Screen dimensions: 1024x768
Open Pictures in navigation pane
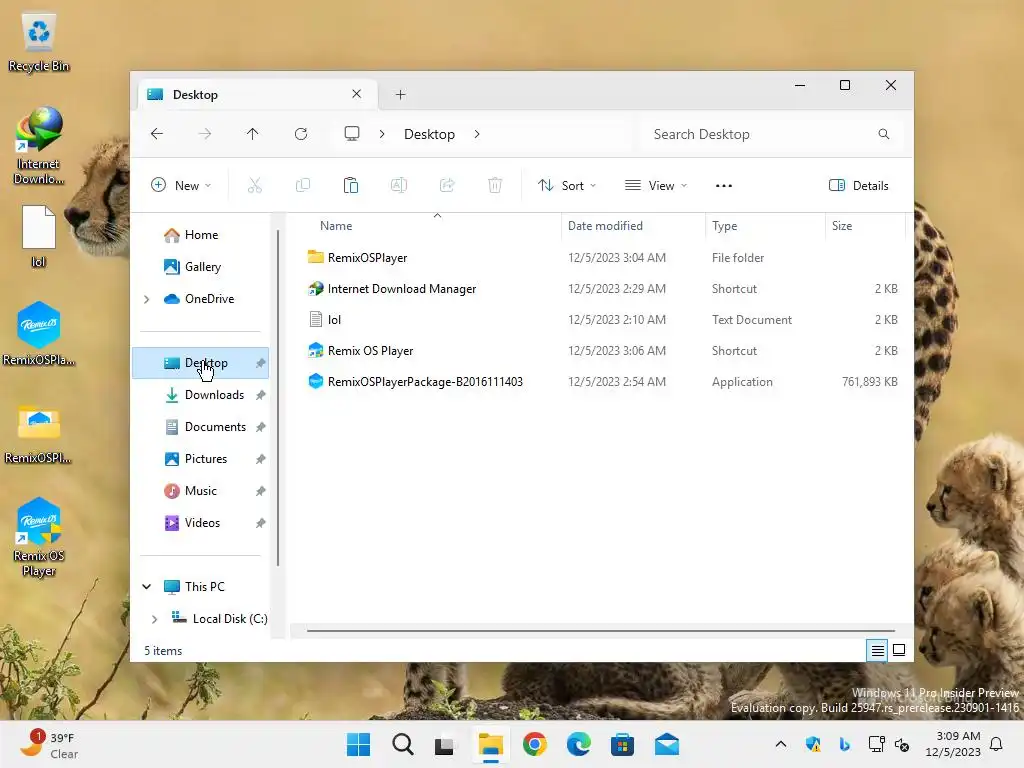click(206, 459)
